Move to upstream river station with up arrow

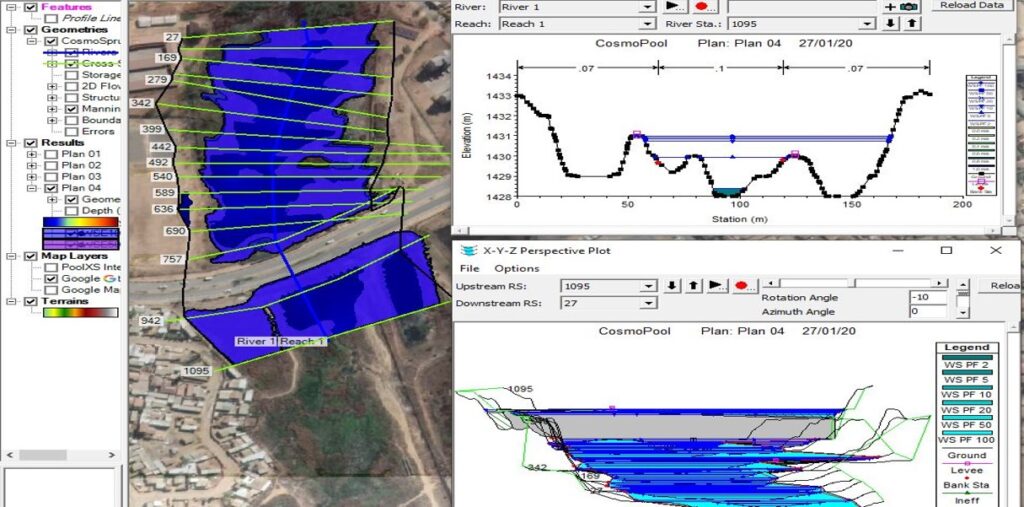911,23
